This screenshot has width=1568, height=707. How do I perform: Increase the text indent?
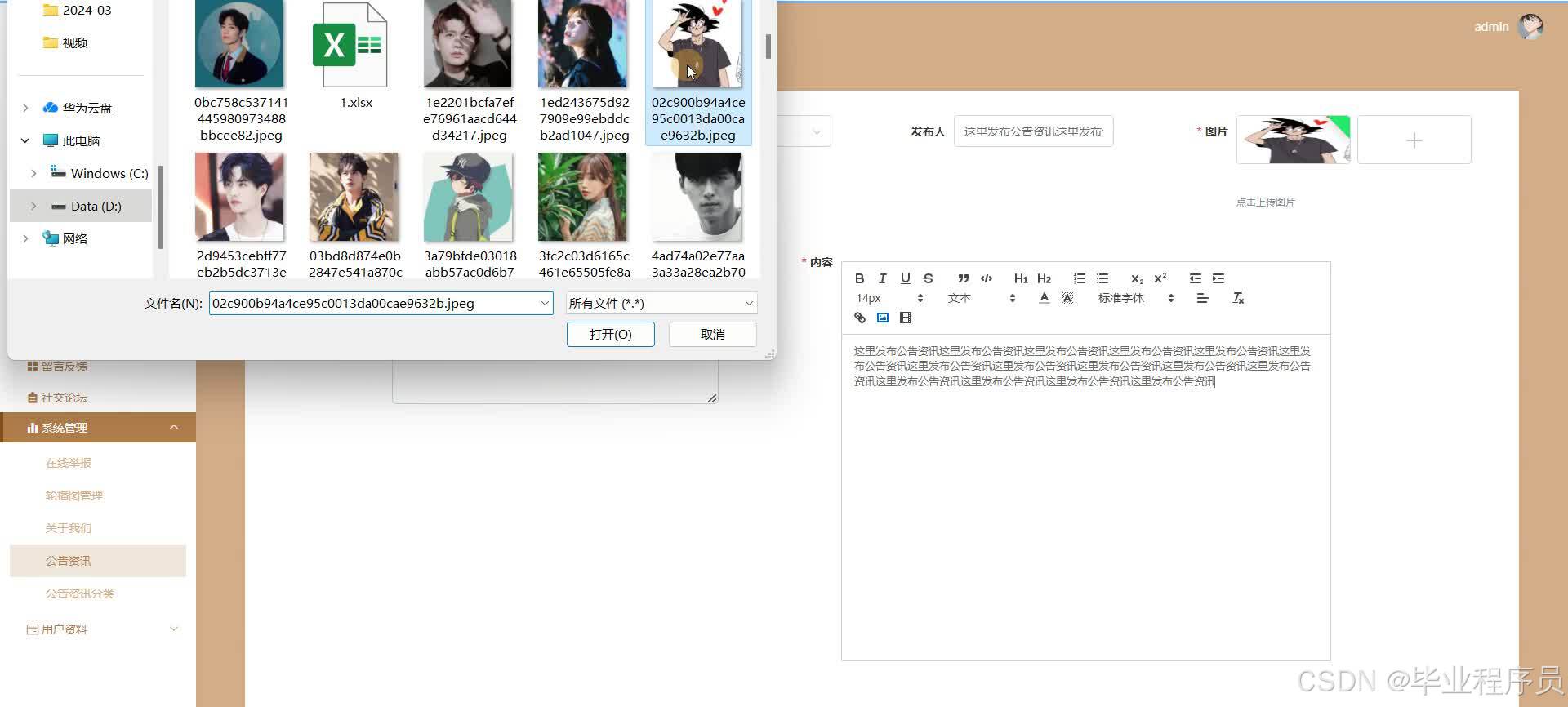click(x=1218, y=278)
